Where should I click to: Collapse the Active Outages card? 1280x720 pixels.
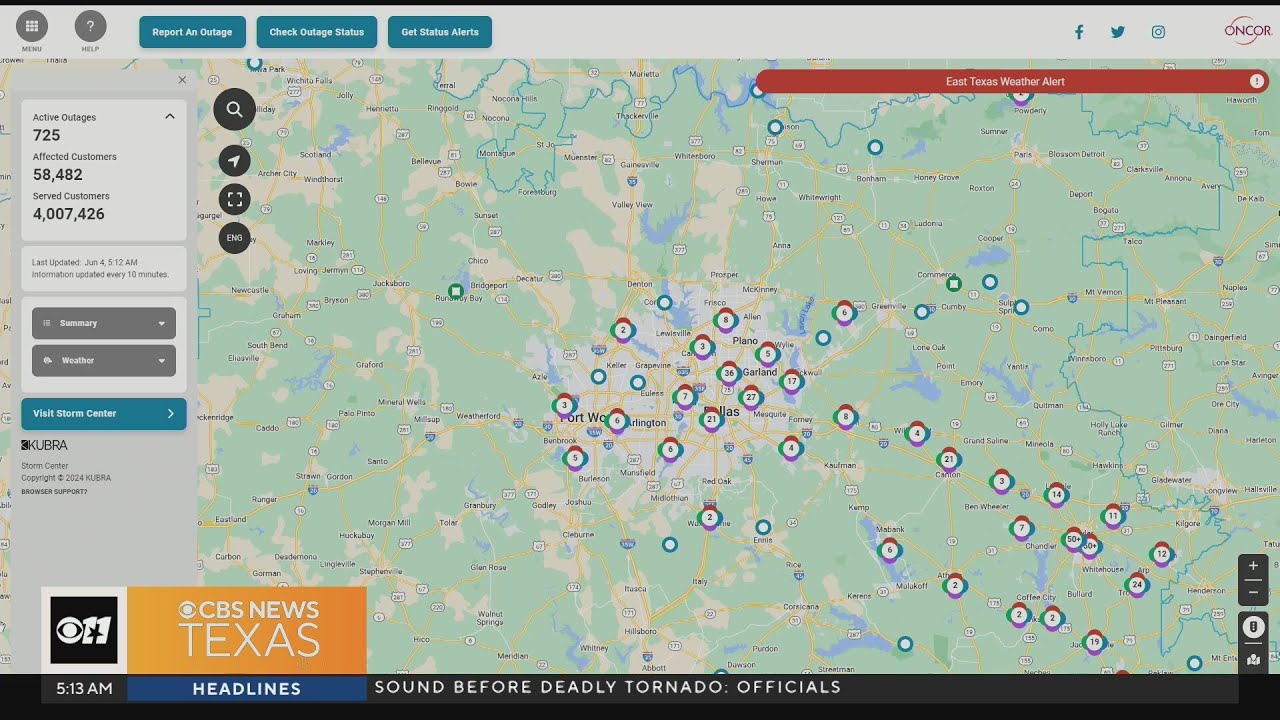[x=170, y=116]
